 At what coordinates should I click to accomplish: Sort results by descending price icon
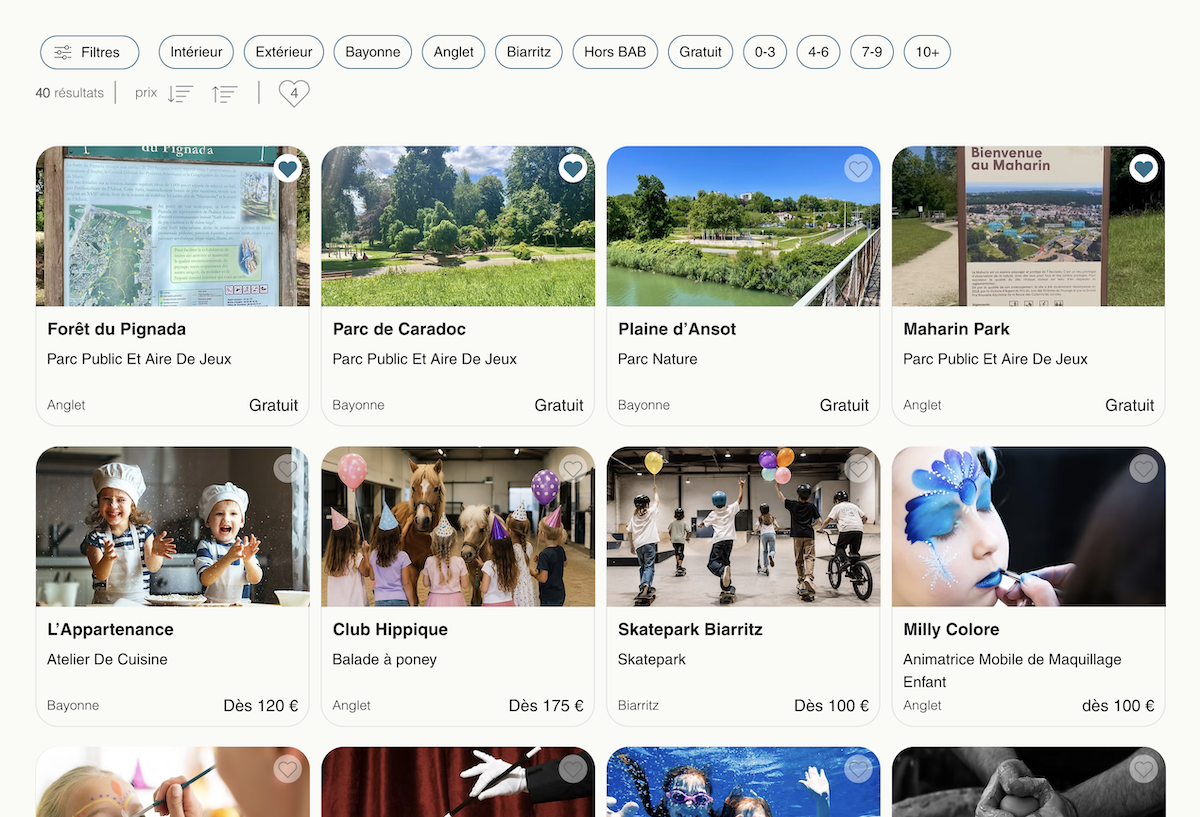(180, 93)
